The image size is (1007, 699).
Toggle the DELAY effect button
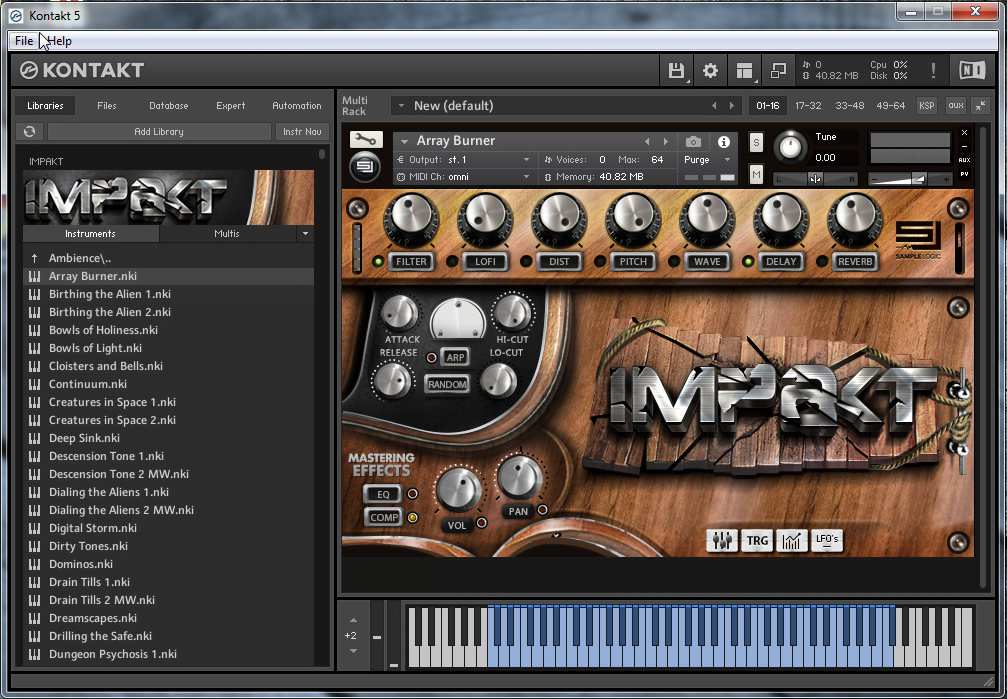[781, 261]
